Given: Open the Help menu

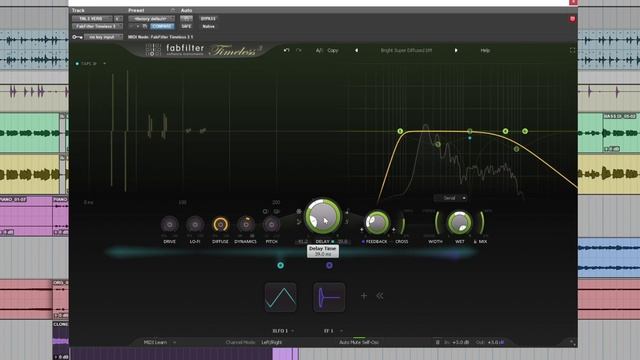Looking at the screenshot, I should (x=485, y=50).
